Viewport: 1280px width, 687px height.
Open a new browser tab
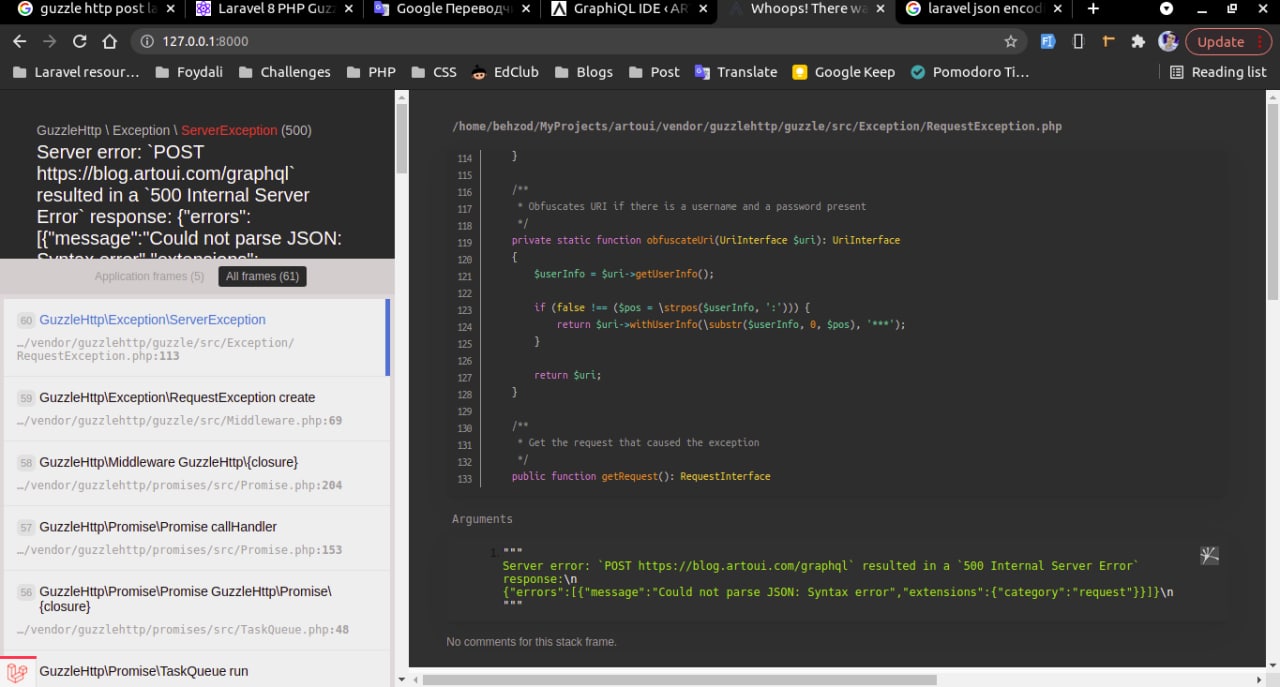pyautogui.click(x=1093, y=9)
